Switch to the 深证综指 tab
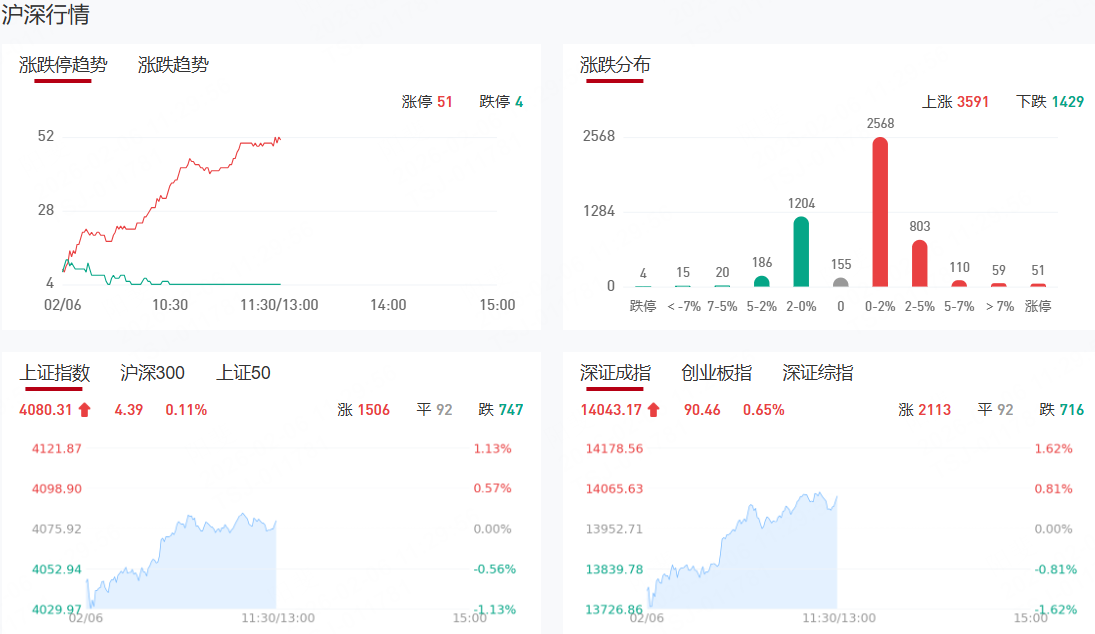This screenshot has width=1095, height=634. coord(818,373)
